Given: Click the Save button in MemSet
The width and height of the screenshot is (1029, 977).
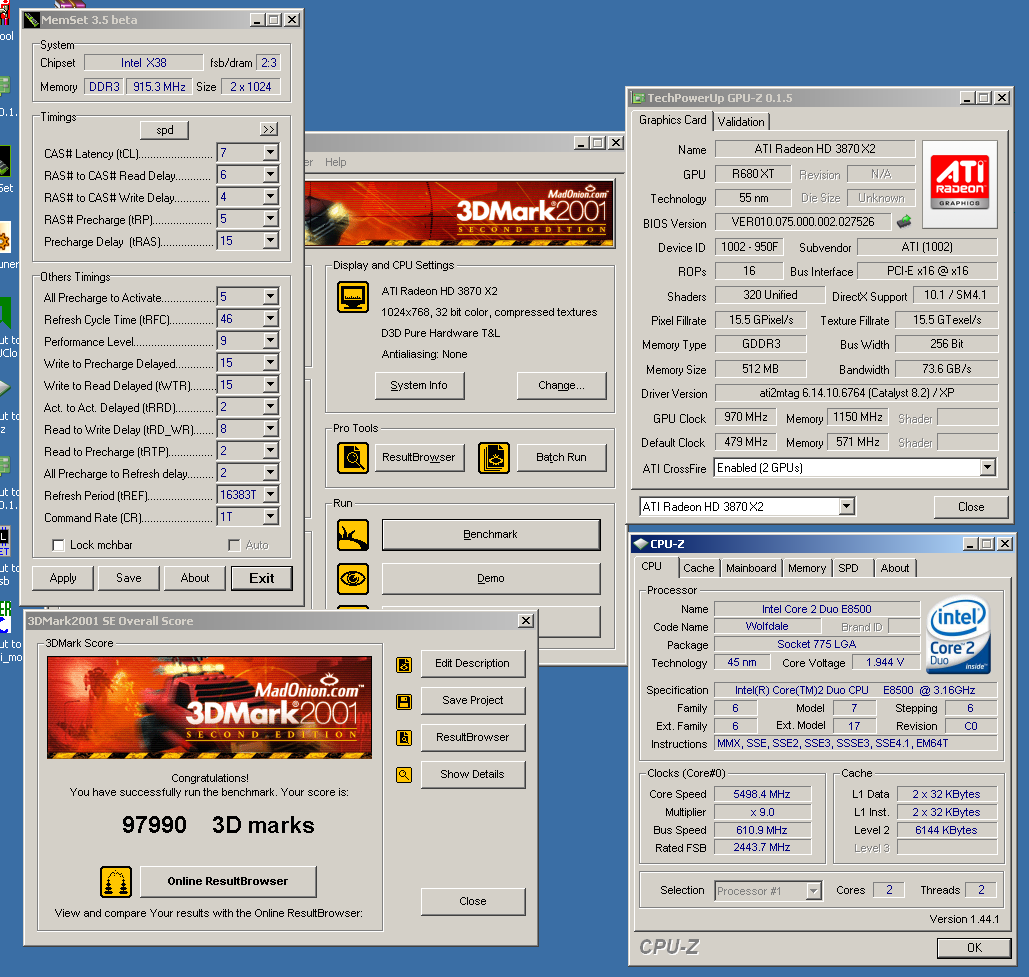Looking at the screenshot, I should point(129,578).
